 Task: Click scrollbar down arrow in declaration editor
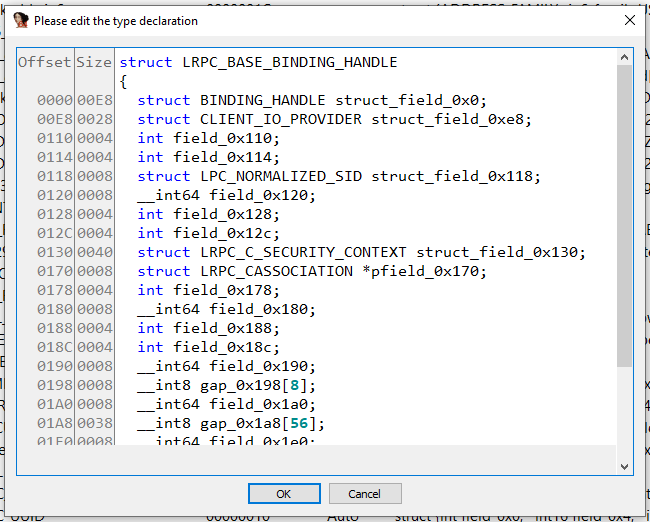point(624,466)
